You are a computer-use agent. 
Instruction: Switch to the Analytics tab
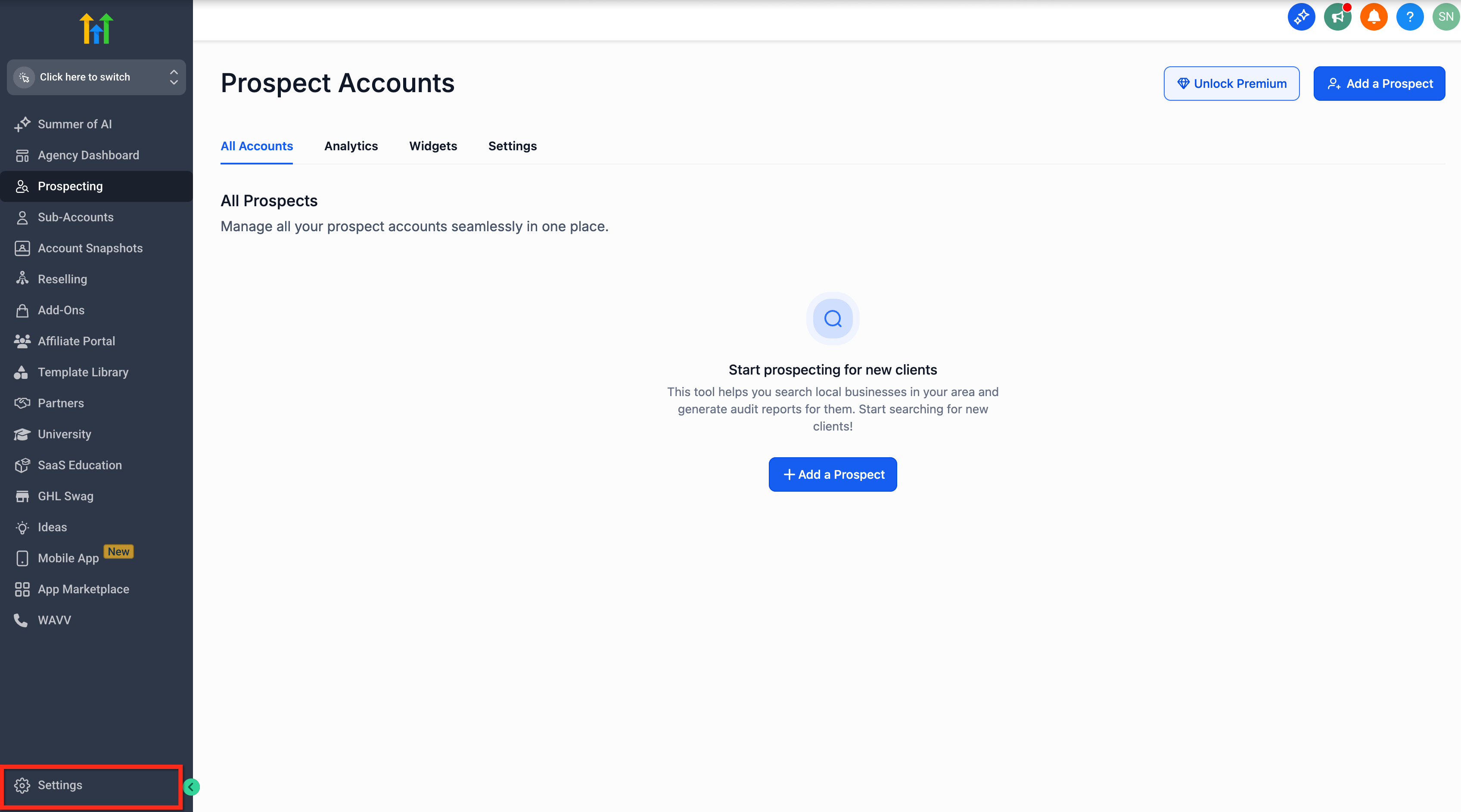point(351,146)
